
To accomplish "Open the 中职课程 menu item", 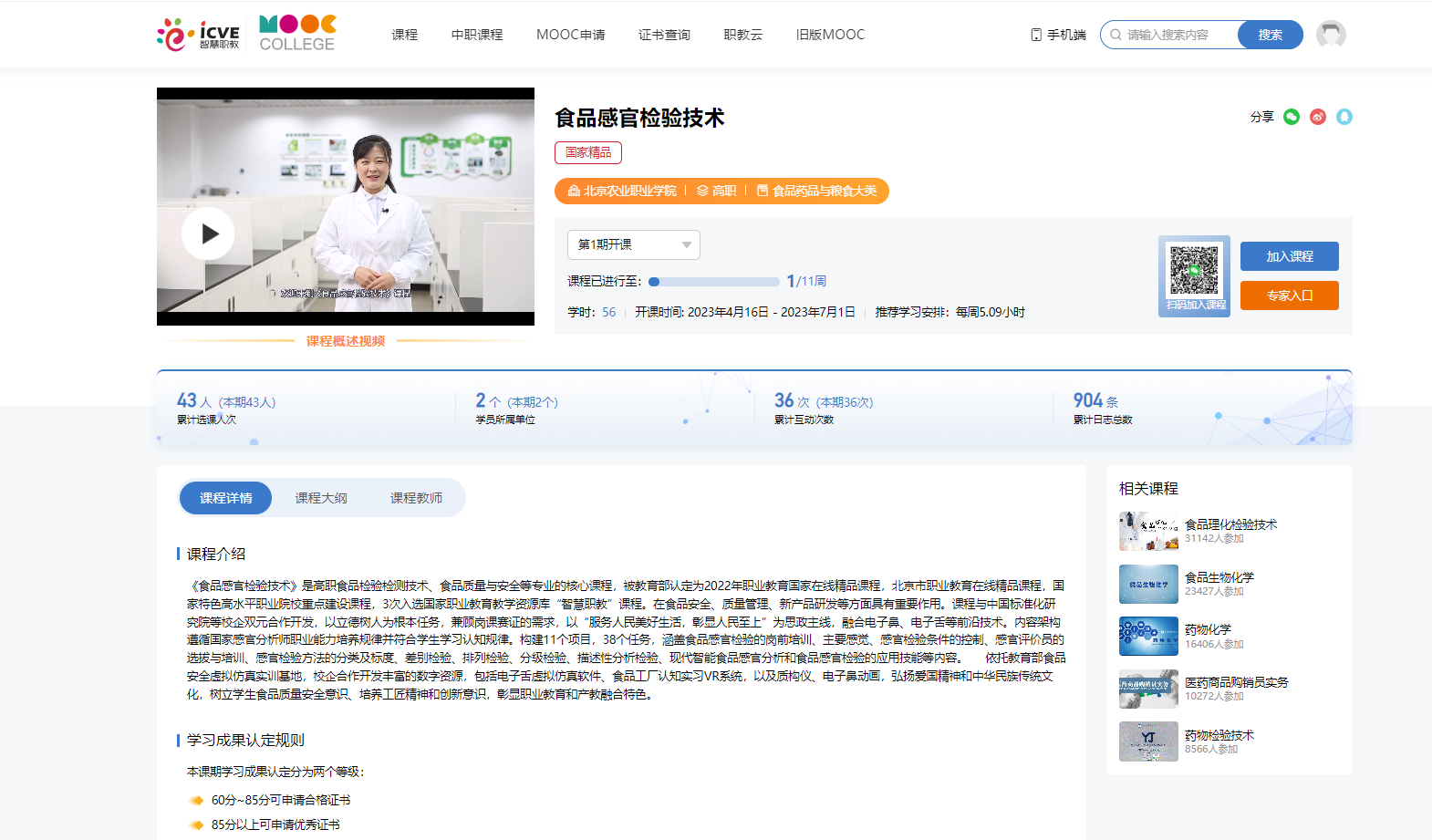I will (x=477, y=35).
